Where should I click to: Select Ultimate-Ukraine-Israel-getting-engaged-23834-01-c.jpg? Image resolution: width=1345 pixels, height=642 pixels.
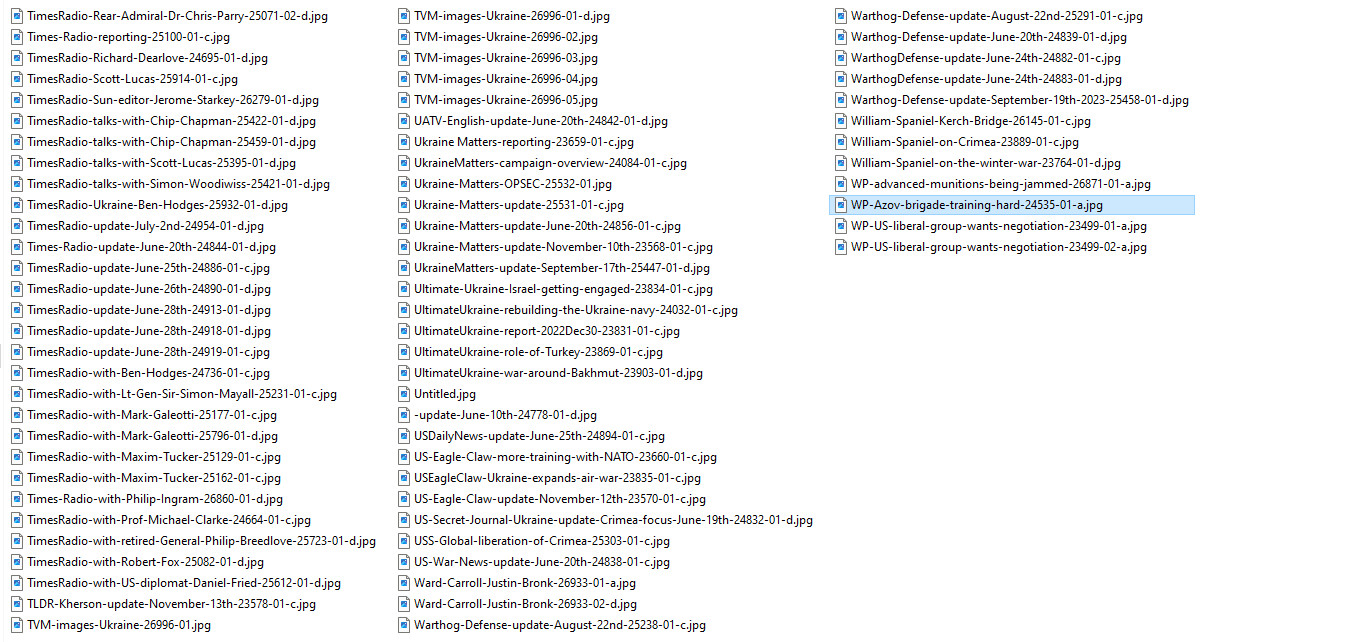[x=563, y=289]
